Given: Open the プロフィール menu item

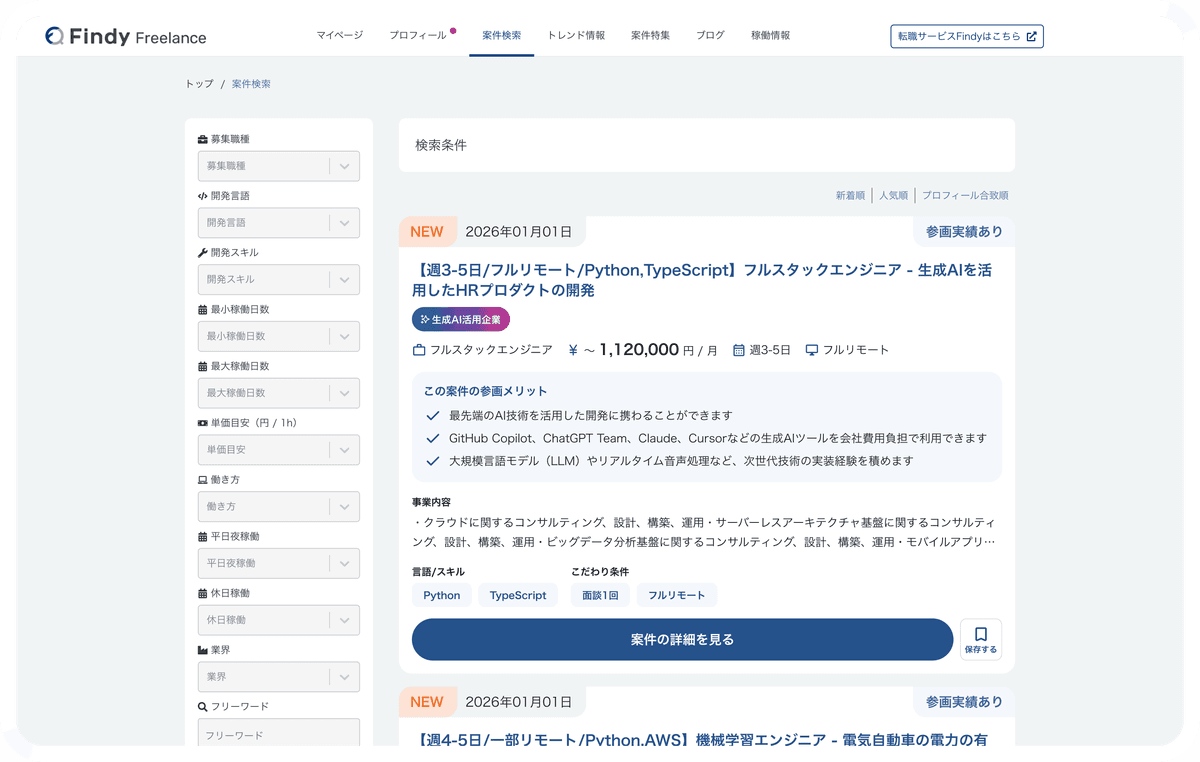Looking at the screenshot, I should [x=419, y=34].
